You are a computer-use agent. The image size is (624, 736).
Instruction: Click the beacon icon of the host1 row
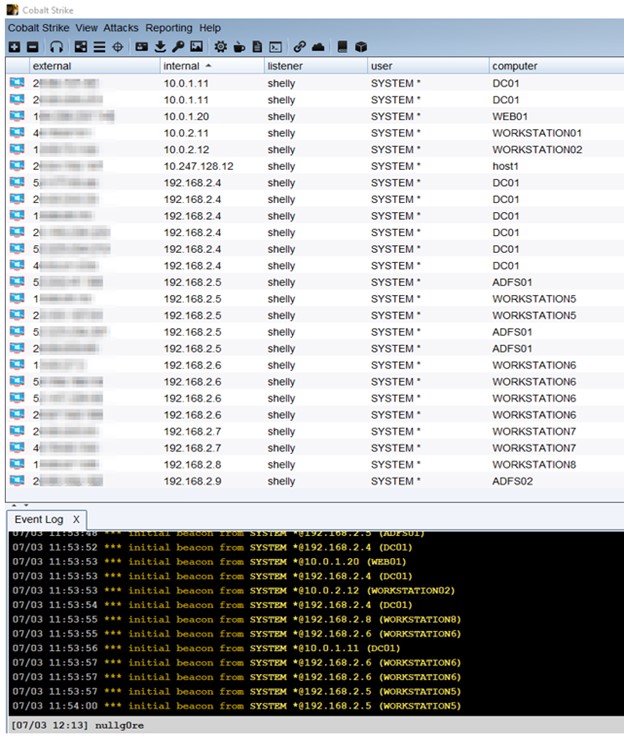tap(17, 166)
